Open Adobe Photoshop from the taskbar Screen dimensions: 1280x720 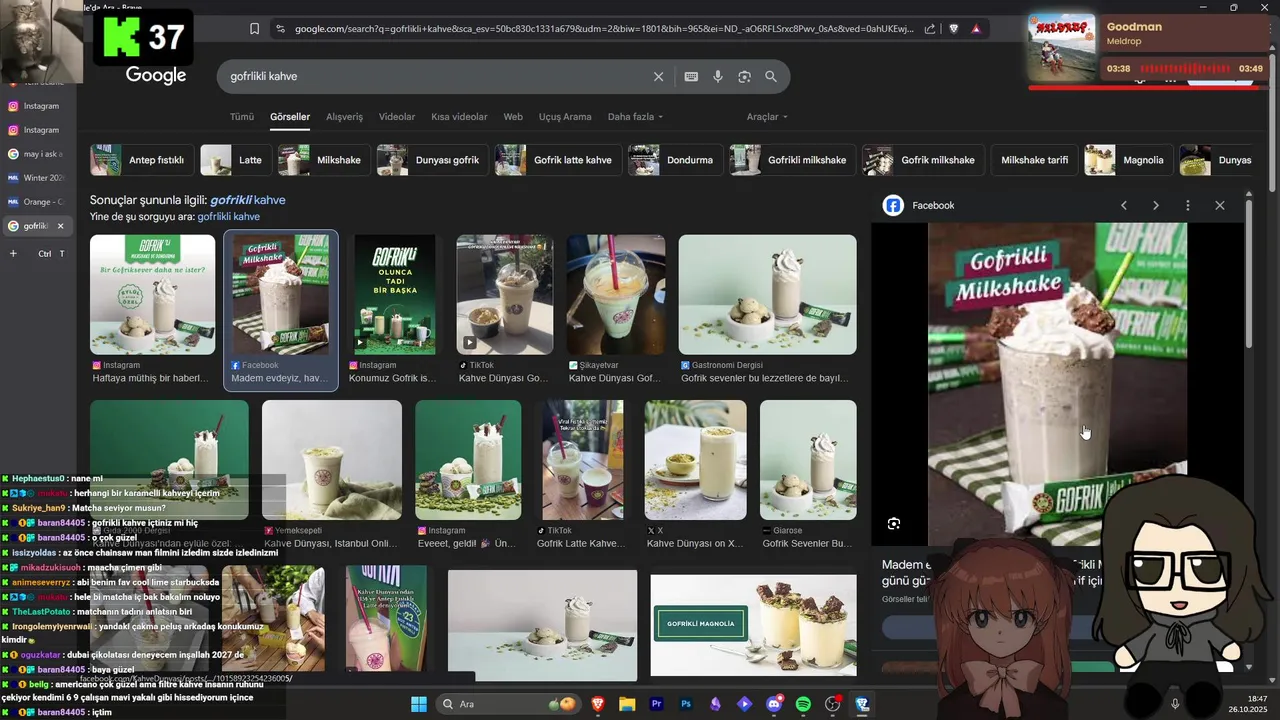tap(686, 704)
